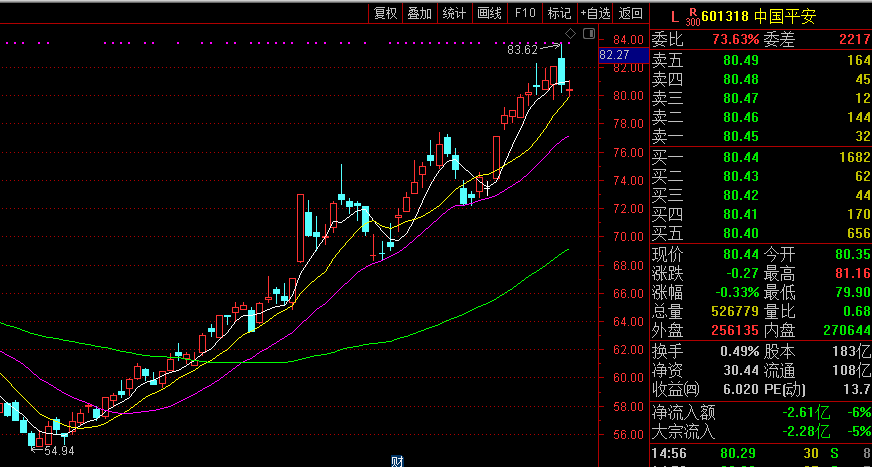Click the R300 margin-trading badge icon
The height and width of the screenshot is (467, 872).
click(692, 17)
